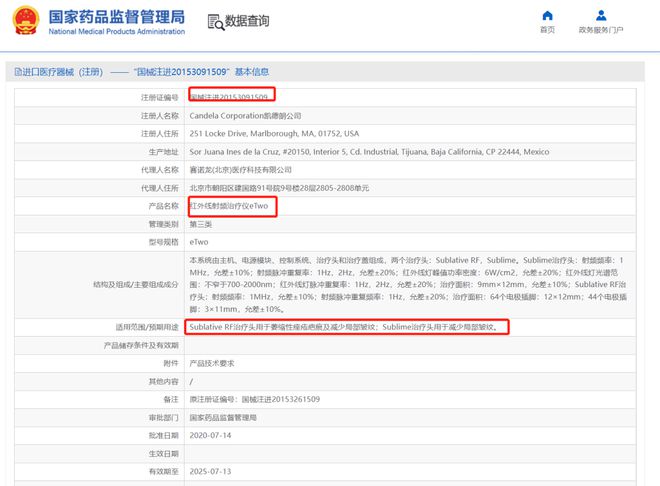Select management class 第三类 value

[200, 224]
